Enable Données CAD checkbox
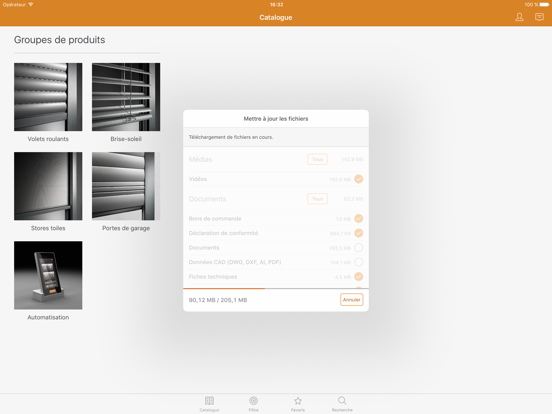Screen dimensions: 552x414 (x=358, y=262)
